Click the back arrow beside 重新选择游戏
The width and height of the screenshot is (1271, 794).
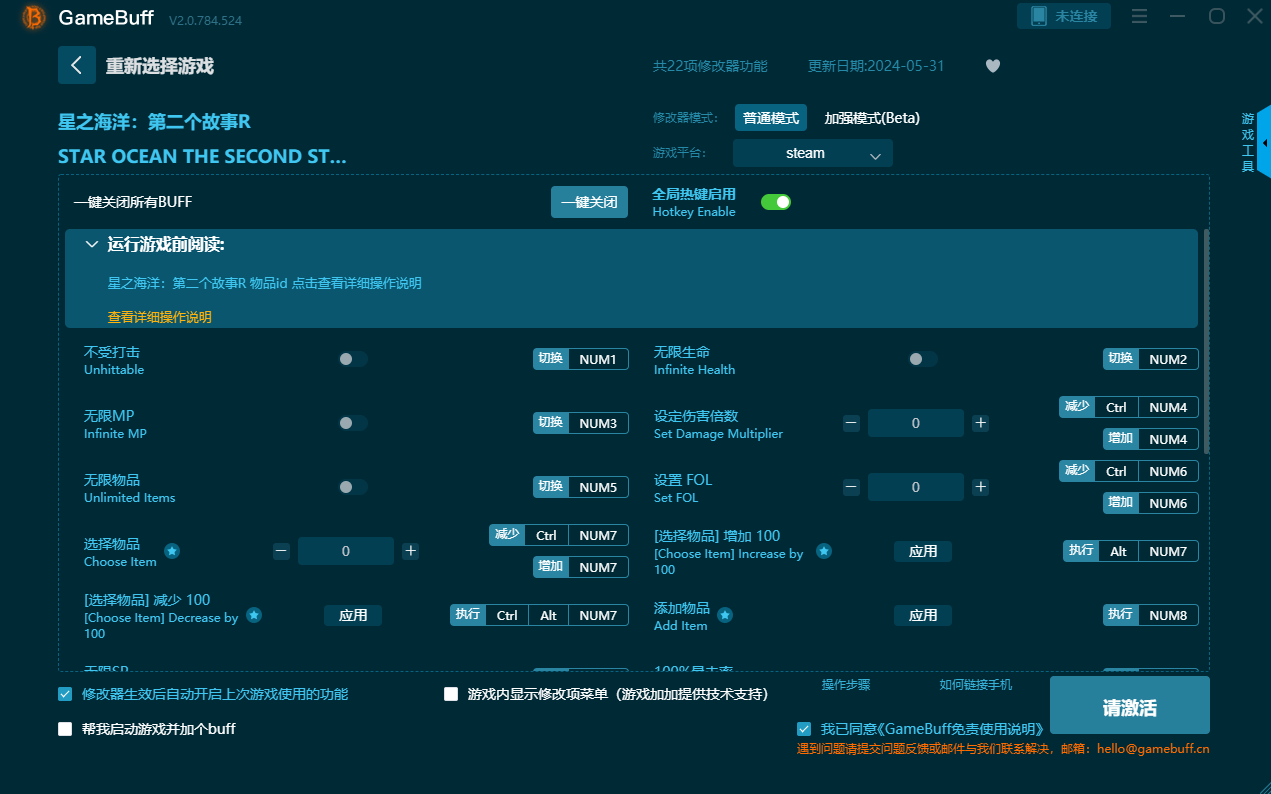point(77,65)
